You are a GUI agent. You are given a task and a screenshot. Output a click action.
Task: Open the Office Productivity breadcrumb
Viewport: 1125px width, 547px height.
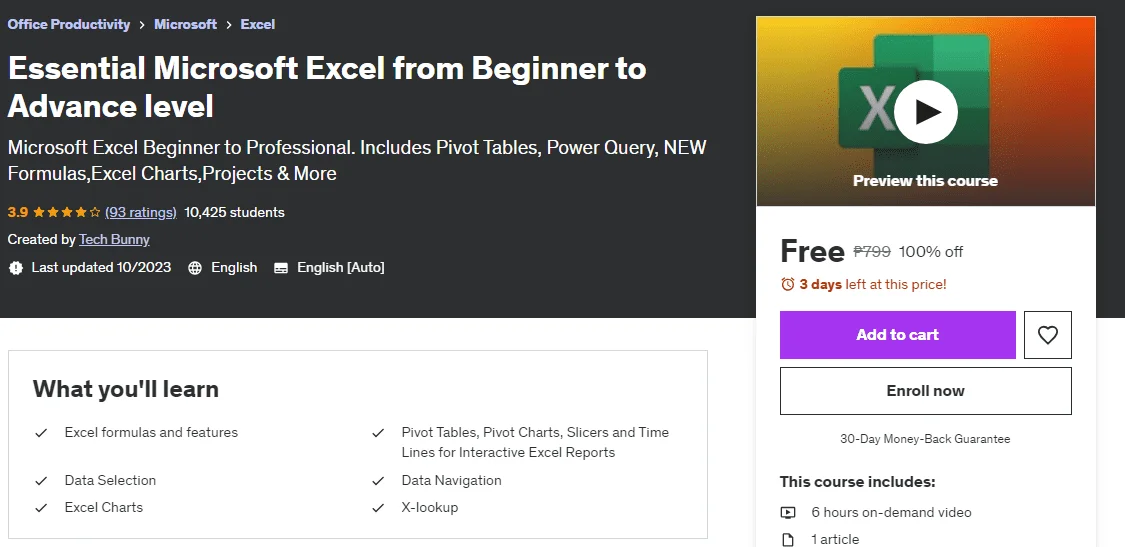point(69,24)
